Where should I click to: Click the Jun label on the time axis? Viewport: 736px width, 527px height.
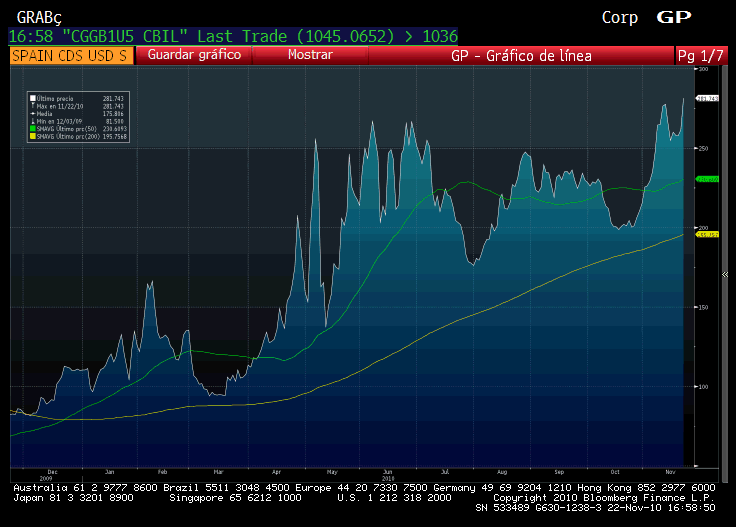click(x=388, y=472)
